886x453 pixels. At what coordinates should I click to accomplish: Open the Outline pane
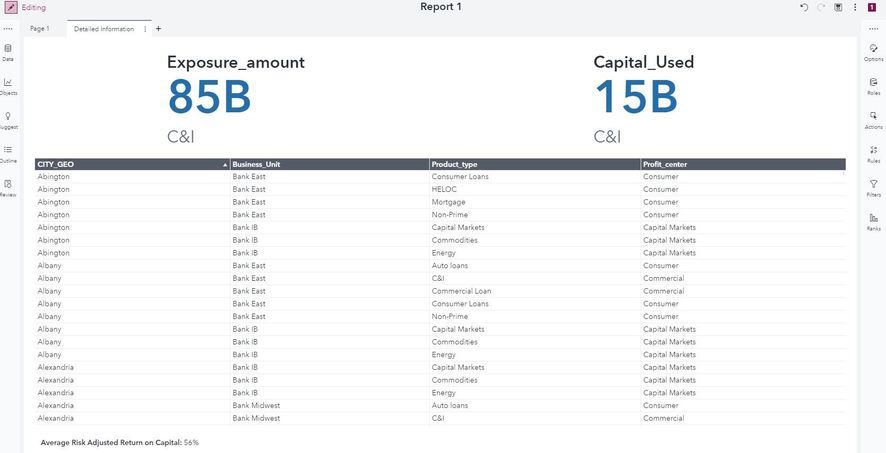click(x=8, y=153)
